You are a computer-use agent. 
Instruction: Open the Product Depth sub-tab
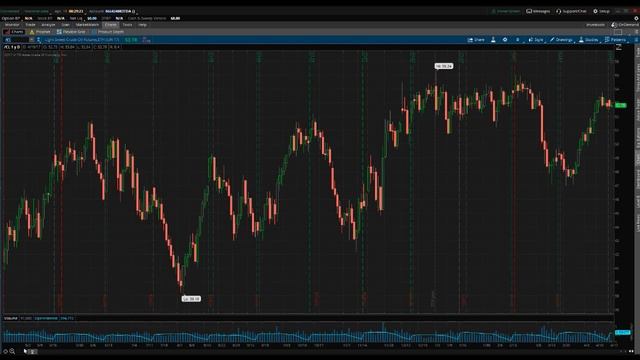pyautogui.click(x=108, y=32)
